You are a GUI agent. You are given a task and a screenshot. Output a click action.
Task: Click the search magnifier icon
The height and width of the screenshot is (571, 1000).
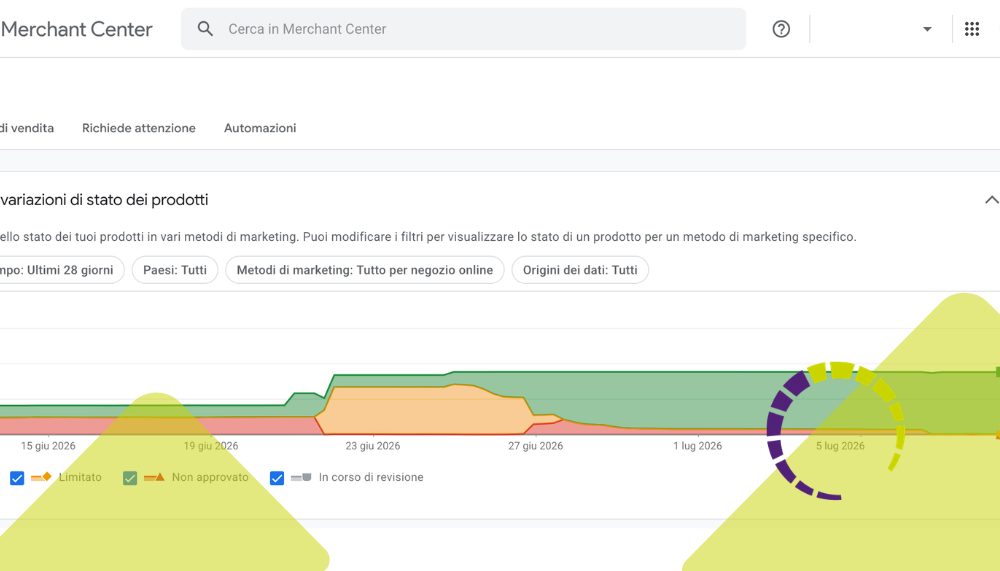pyautogui.click(x=205, y=29)
